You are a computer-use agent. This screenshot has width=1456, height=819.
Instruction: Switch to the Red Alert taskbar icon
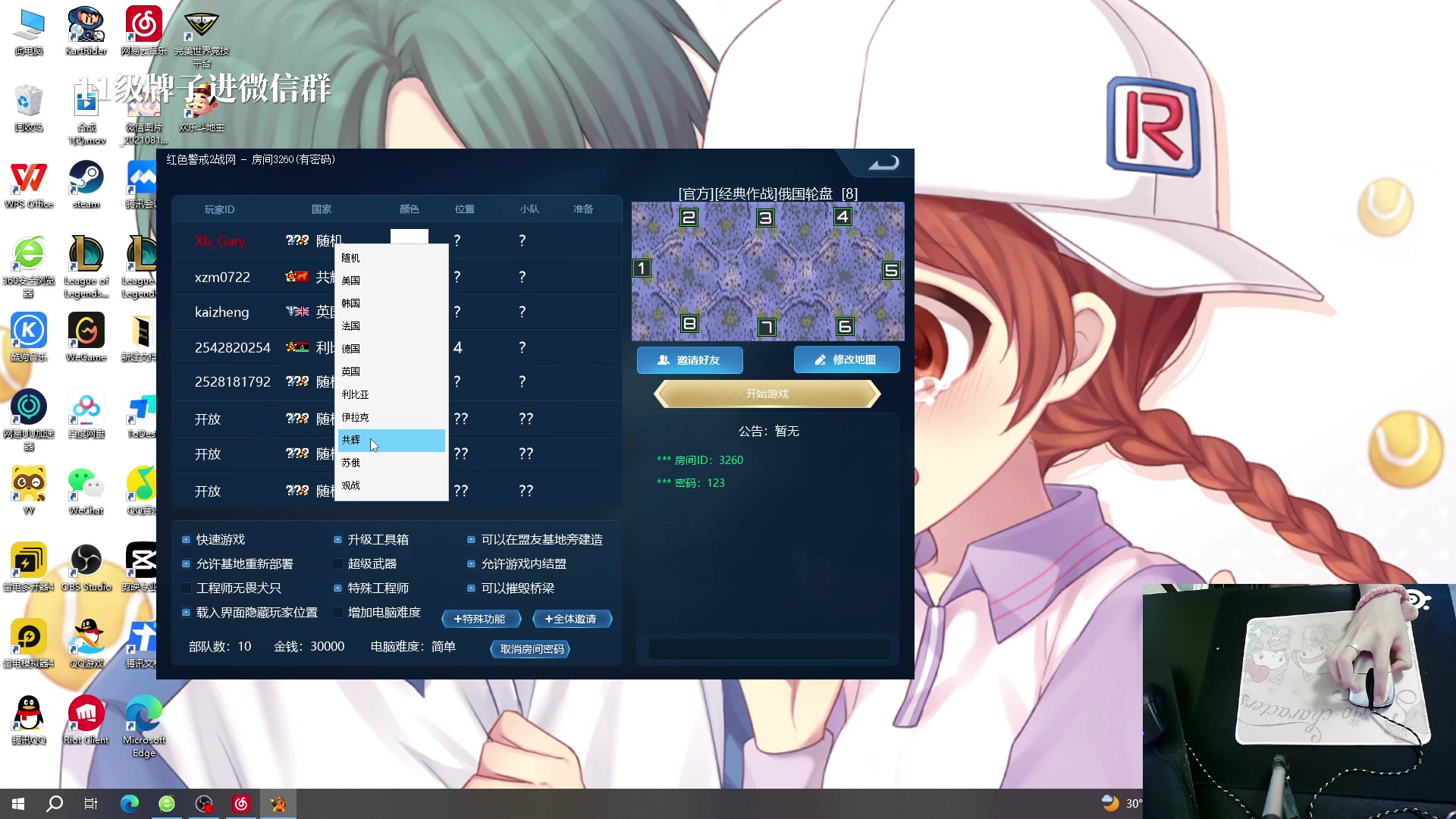[278, 804]
